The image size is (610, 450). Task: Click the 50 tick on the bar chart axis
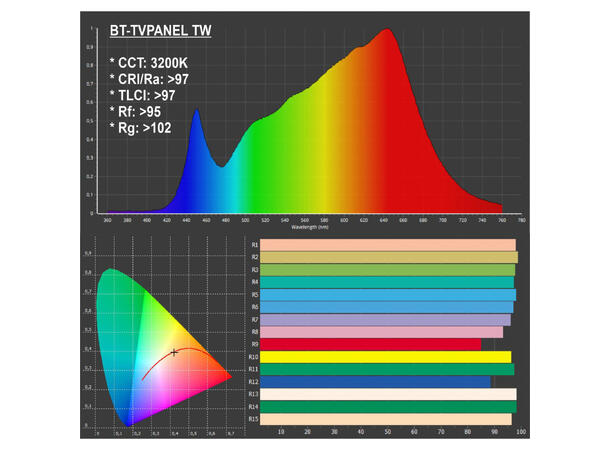(387, 432)
